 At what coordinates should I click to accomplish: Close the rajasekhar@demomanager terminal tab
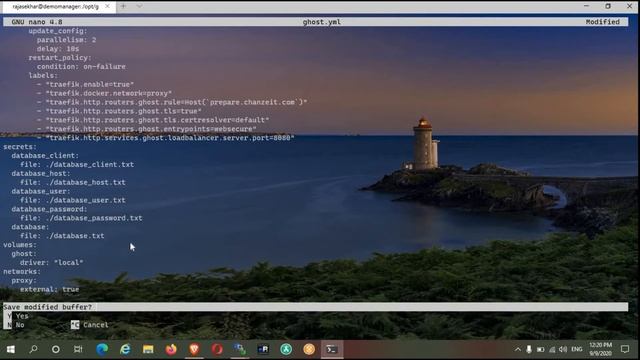click(x=107, y=7)
